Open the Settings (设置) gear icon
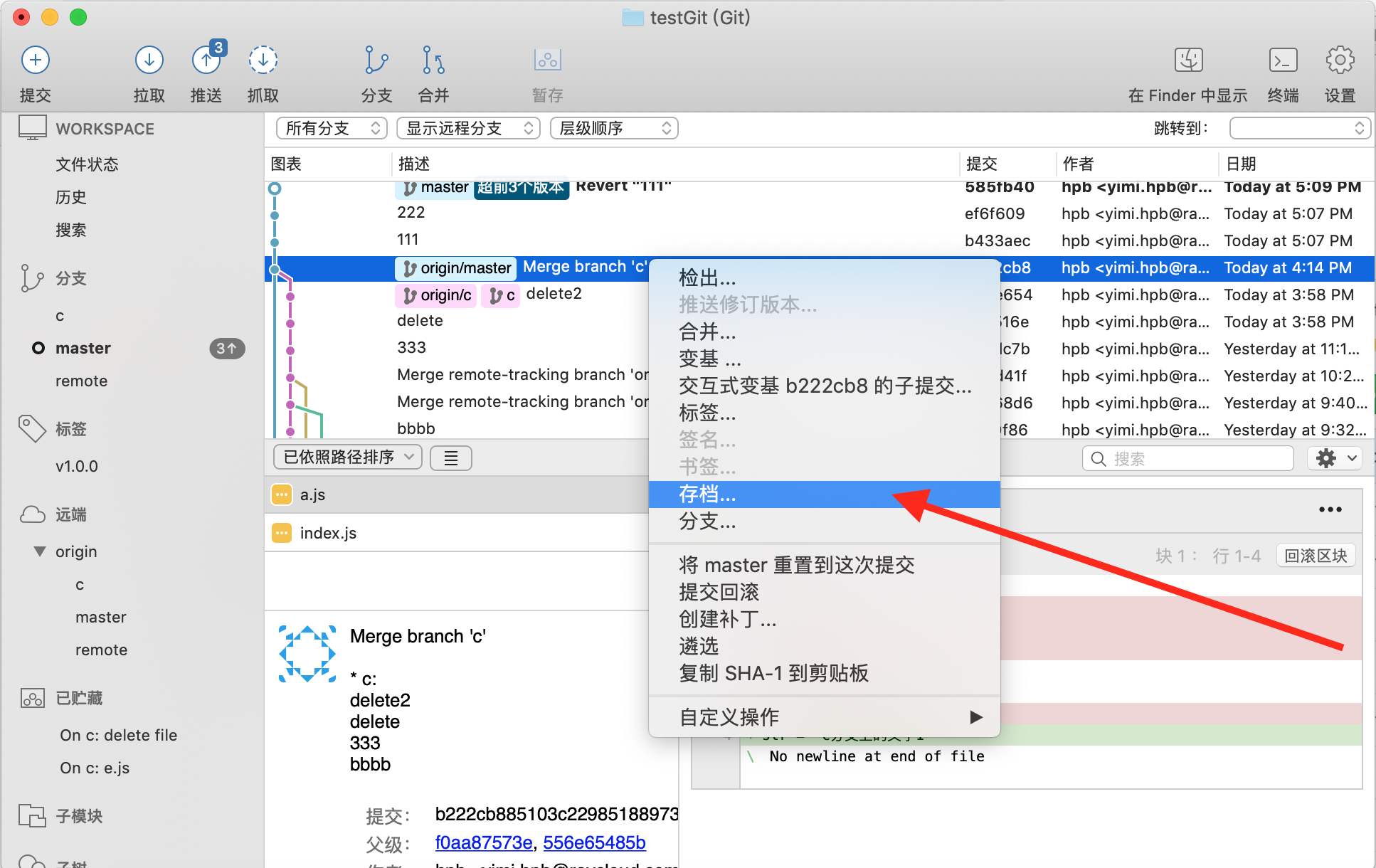The width and height of the screenshot is (1376, 868). coord(1340,60)
